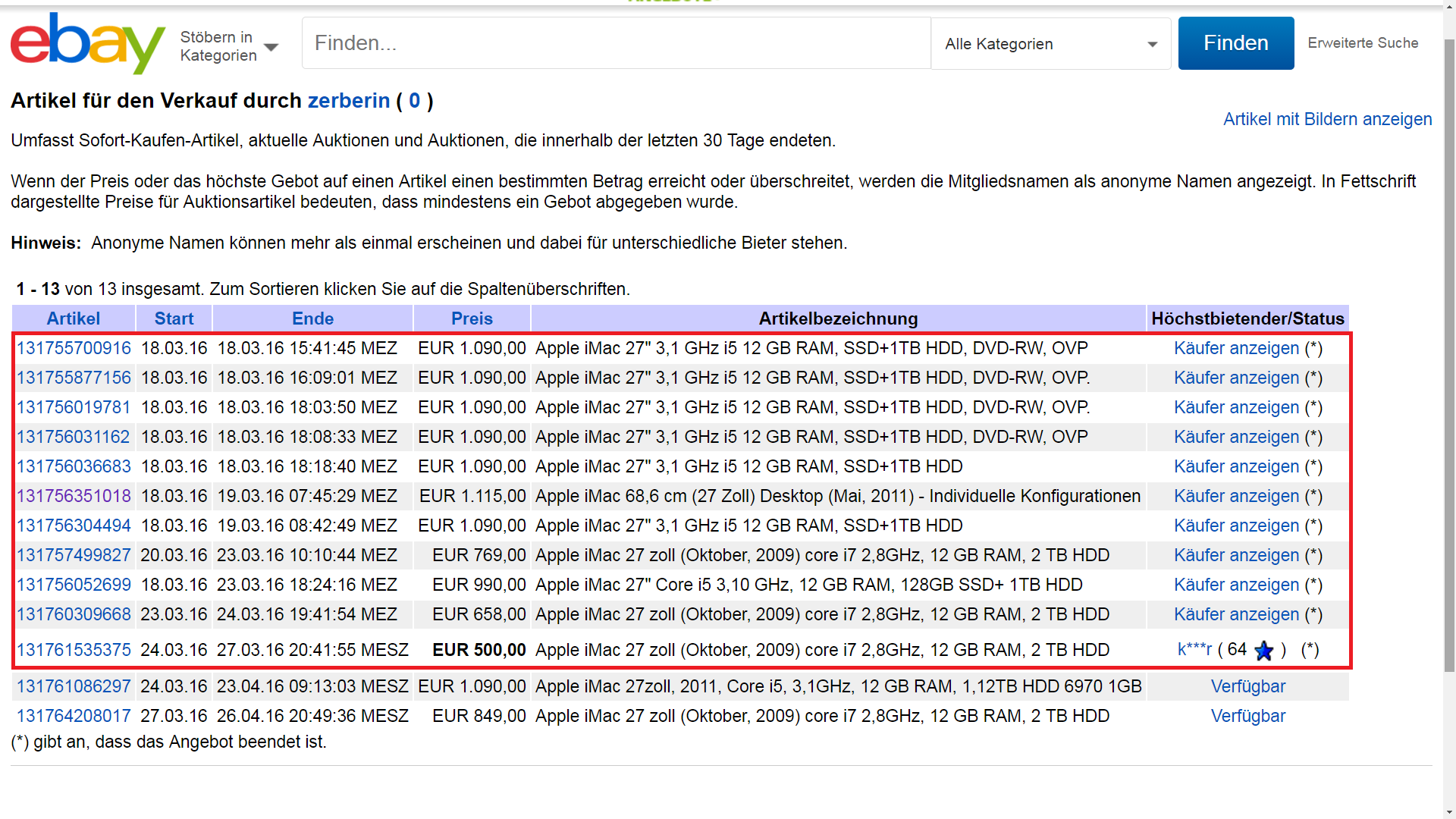Click Käufer anzeigen for item 131756036683

[1237, 466]
